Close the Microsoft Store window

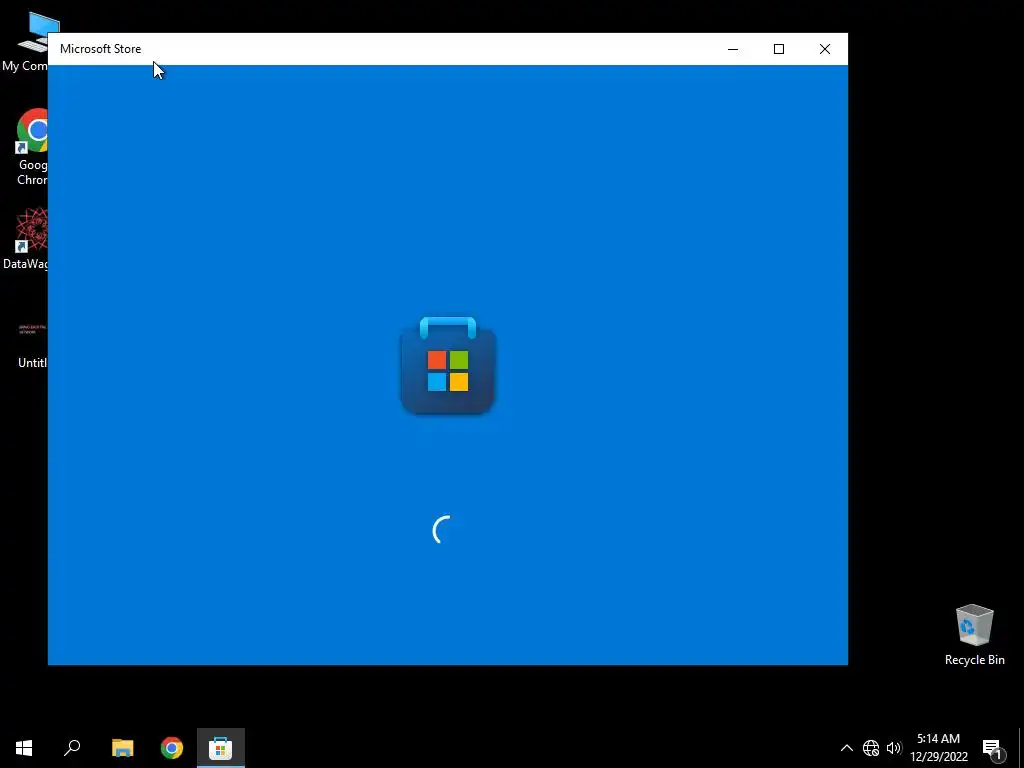825,49
